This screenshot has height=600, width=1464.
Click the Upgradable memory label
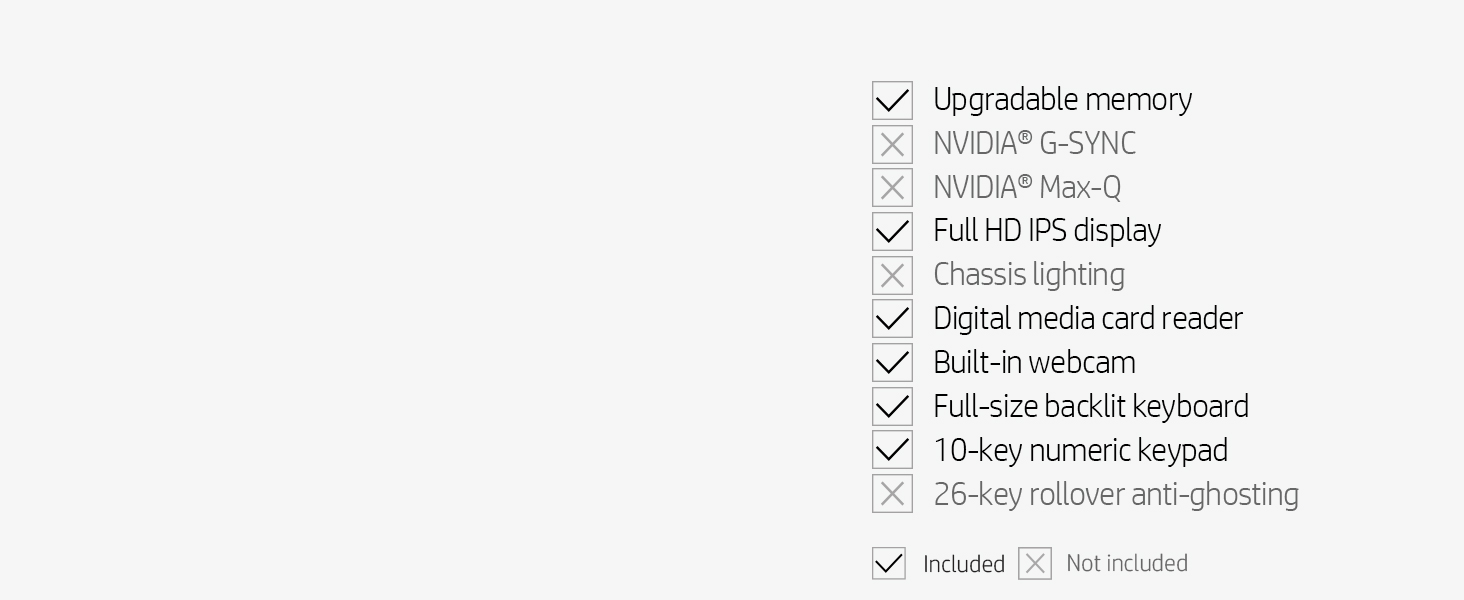click(x=1062, y=100)
